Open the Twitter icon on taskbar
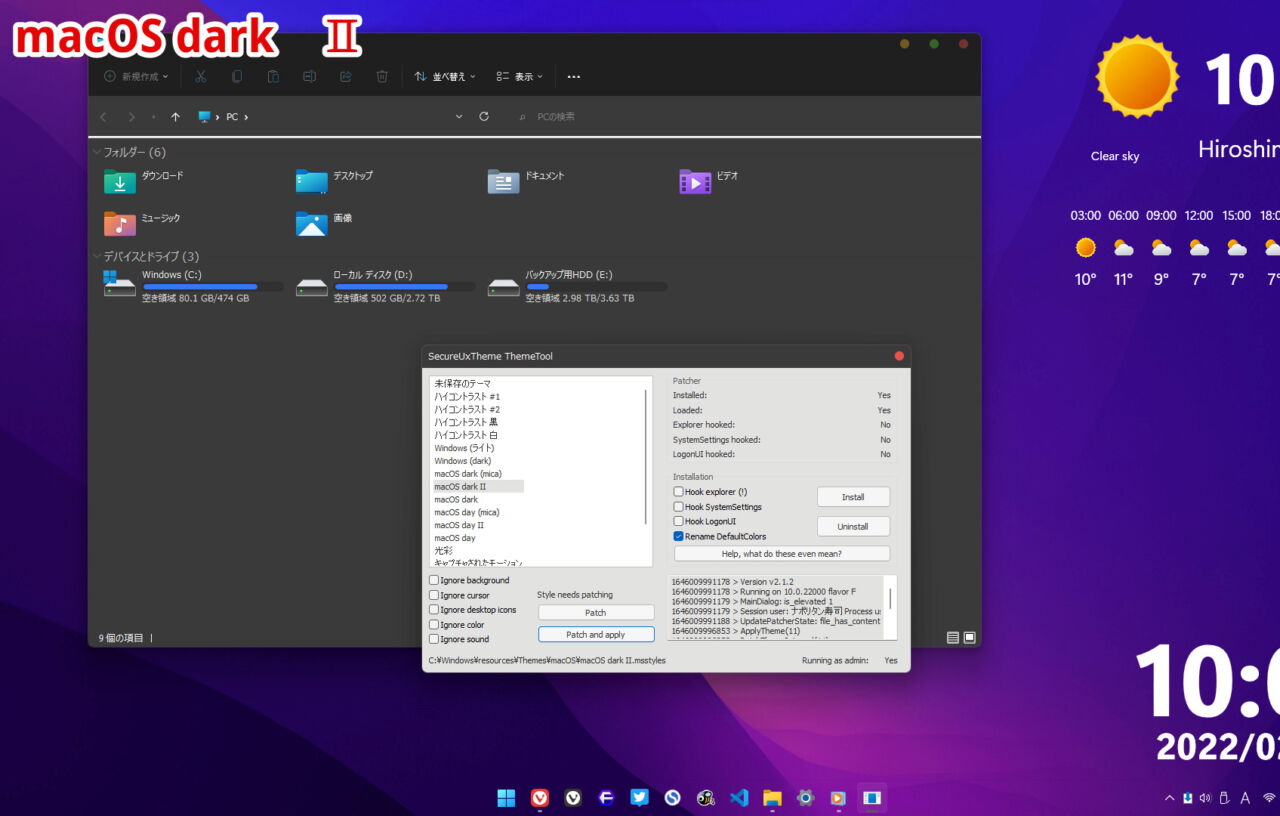The height and width of the screenshot is (816, 1280). point(639,797)
